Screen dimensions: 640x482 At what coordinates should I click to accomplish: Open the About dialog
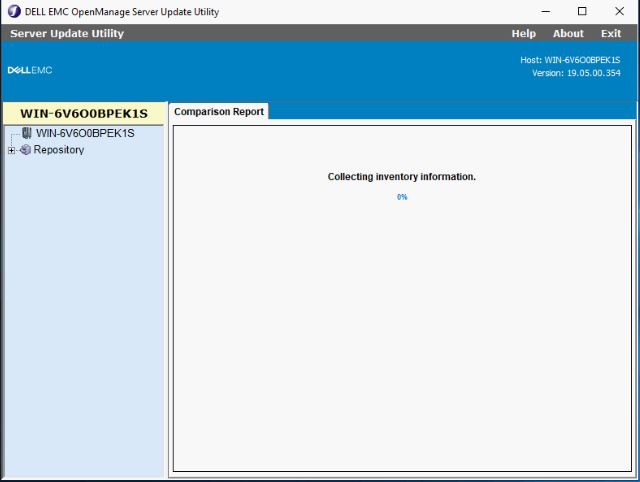tap(568, 33)
